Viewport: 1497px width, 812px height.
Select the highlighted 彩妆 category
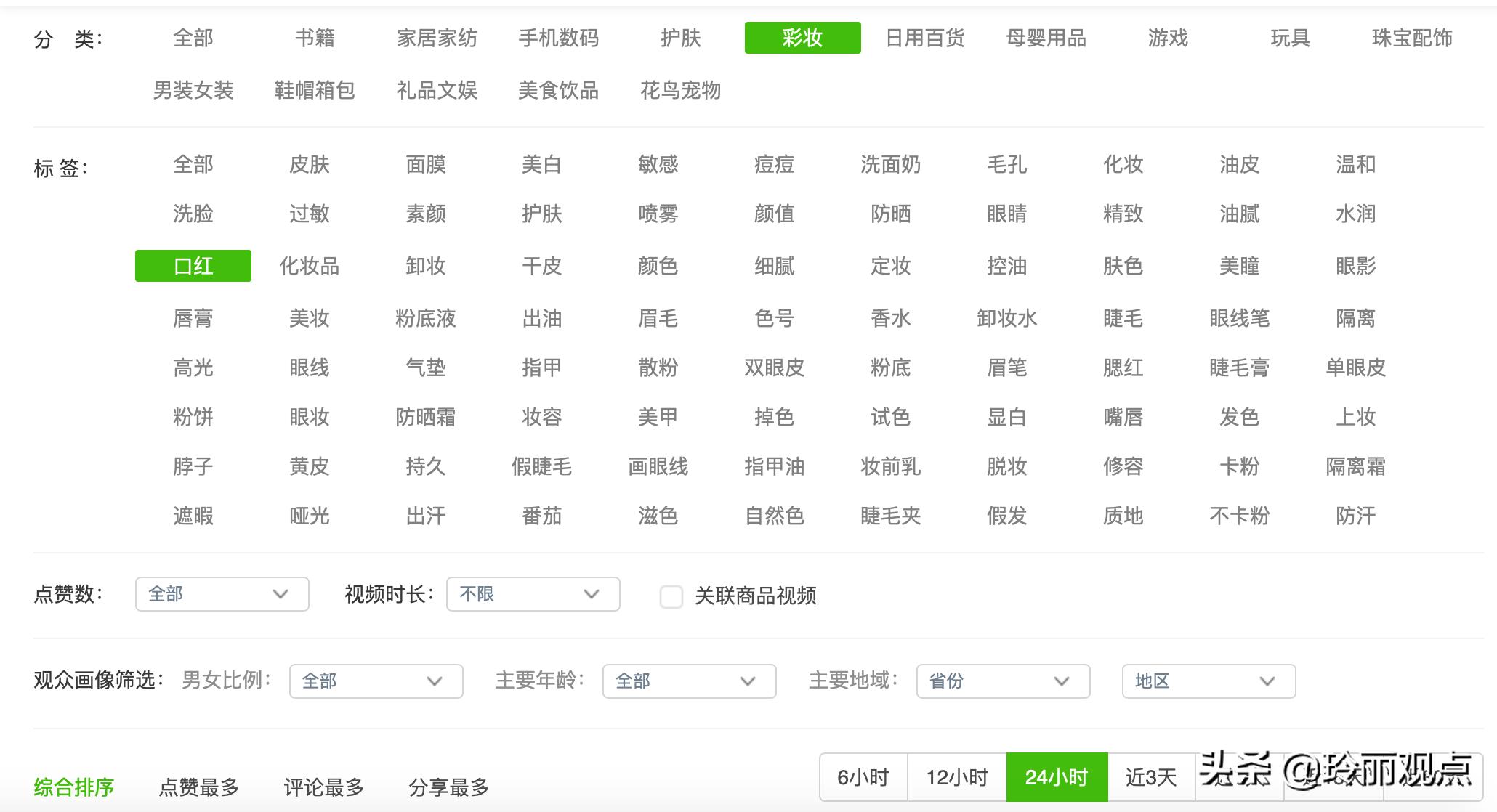pos(803,38)
